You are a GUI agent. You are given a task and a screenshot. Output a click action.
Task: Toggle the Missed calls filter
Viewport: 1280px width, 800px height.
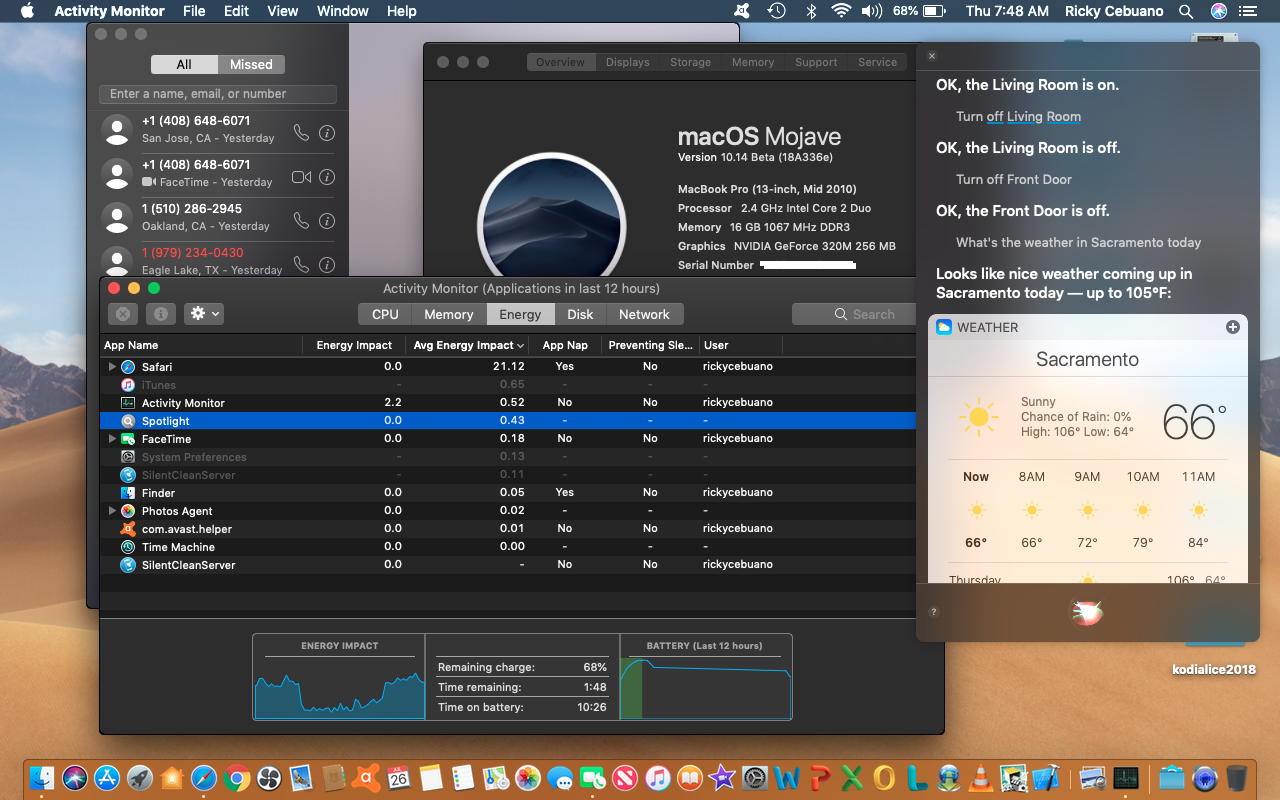(251, 64)
